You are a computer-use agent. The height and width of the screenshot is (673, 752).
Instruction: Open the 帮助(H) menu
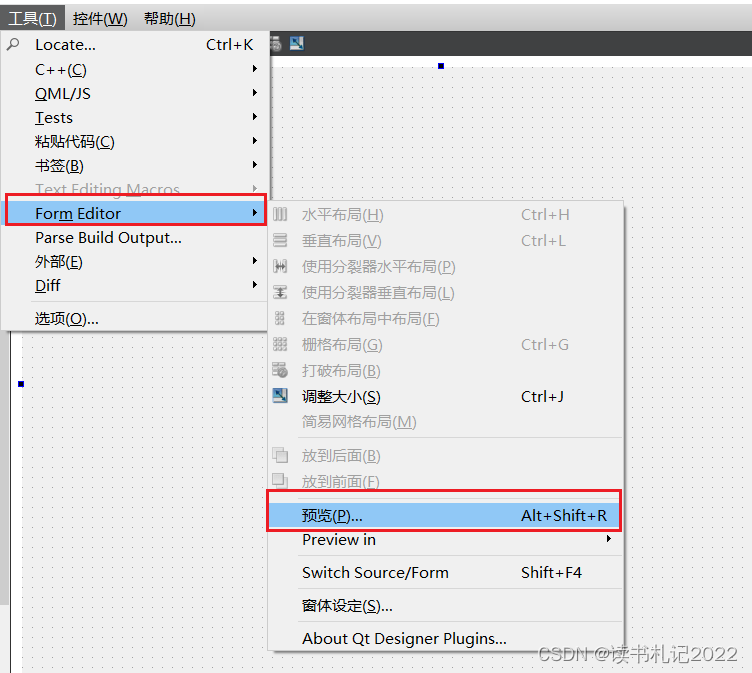coord(170,19)
